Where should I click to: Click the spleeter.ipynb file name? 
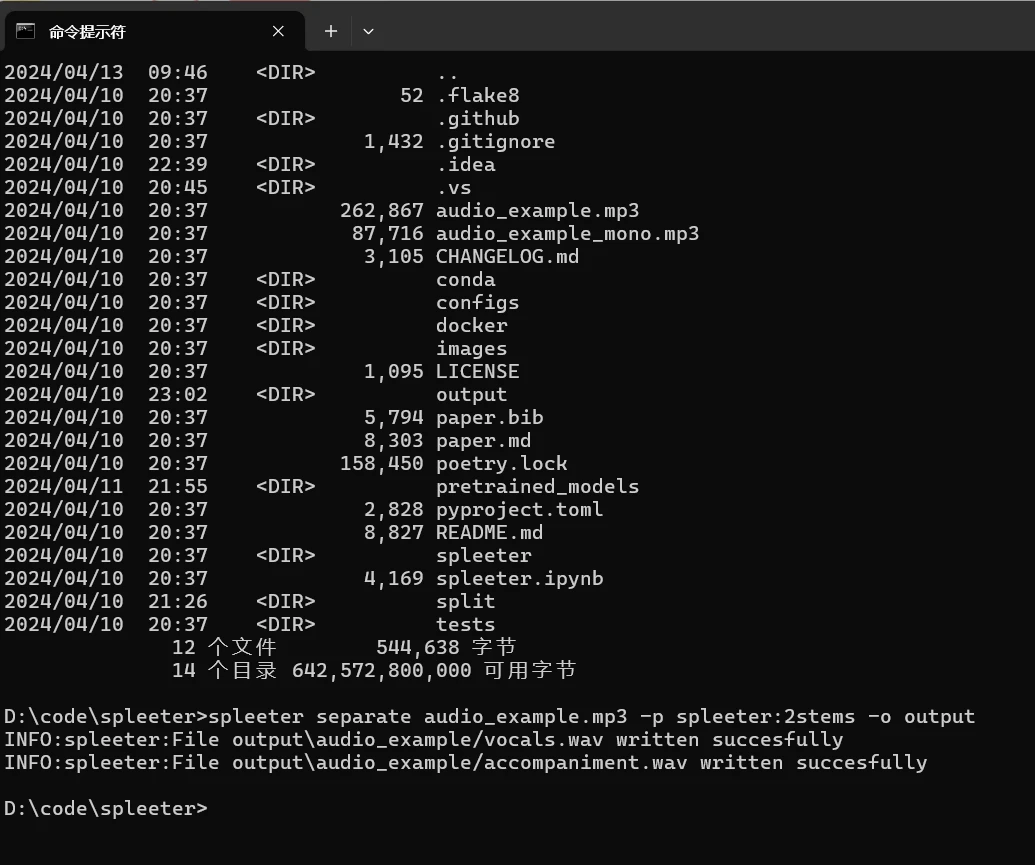519,579
